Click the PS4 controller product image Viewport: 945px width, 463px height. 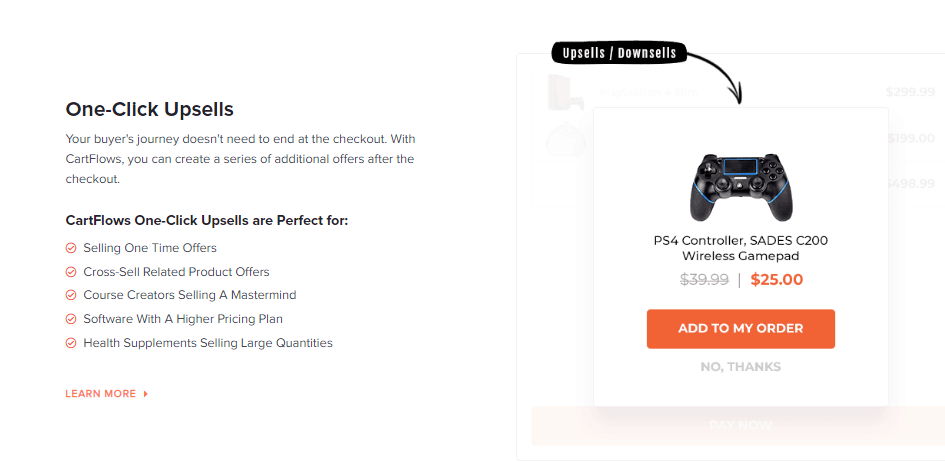(x=740, y=186)
